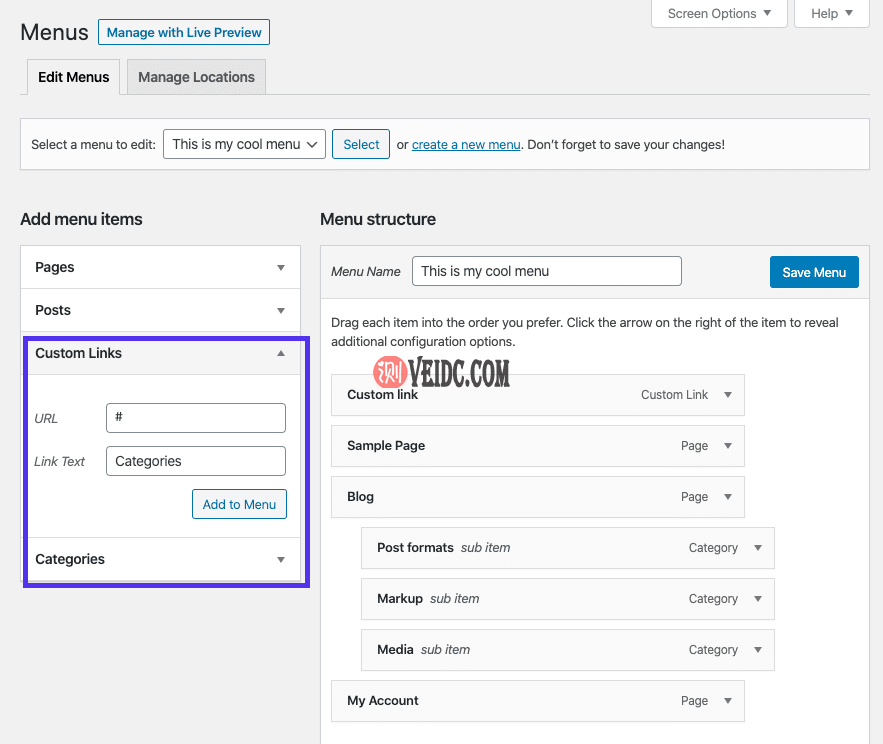883x744 pixels.
Task: Expand the Pages accordion panel
Action: 281,268
